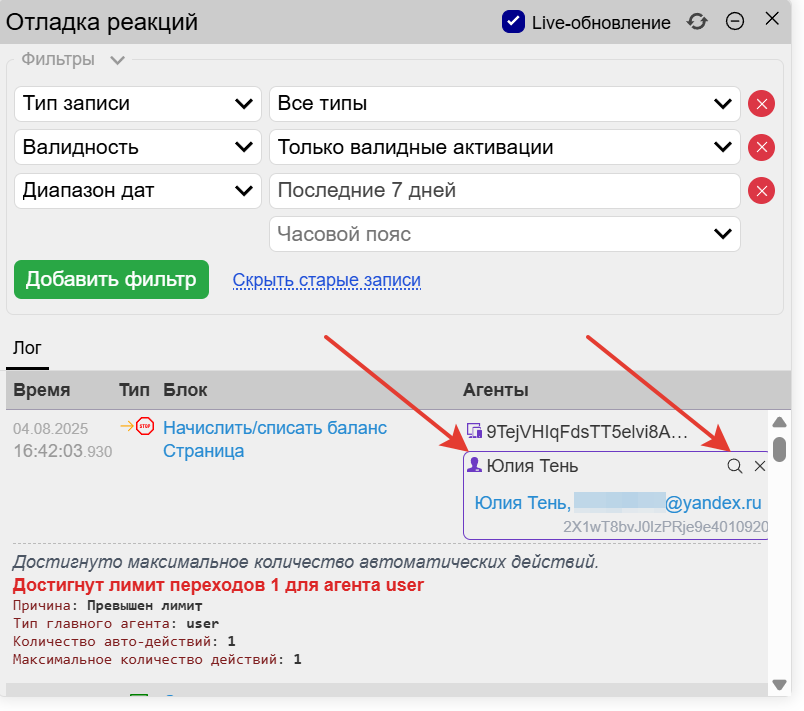The height and width of the screenshot is (711, 804).
Task: Open the Только валидные активации dropdown
Action: [505, 147]
